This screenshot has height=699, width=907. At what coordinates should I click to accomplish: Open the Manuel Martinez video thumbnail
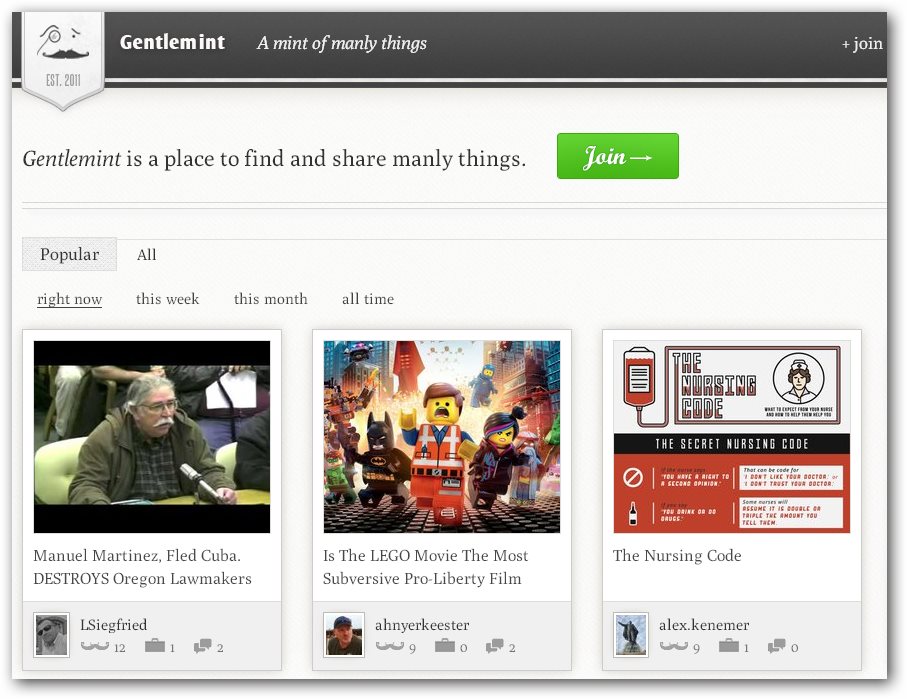click(152, 437)
